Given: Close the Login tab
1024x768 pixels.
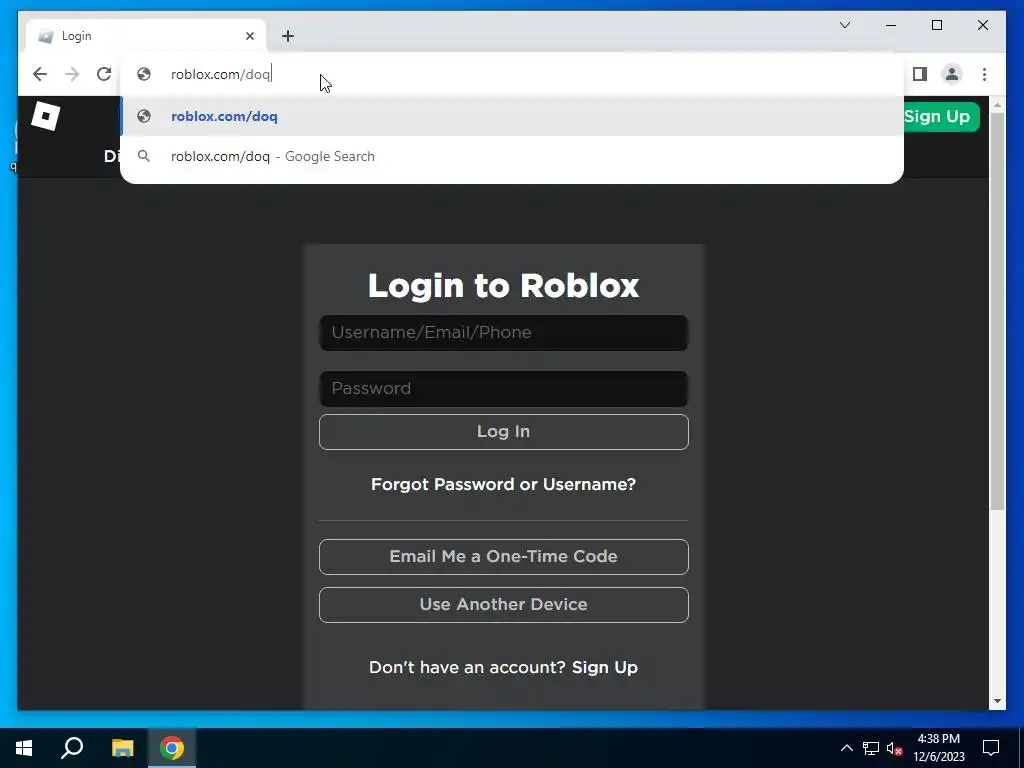Looking at the screenshot, I should click(x=249, y=36).
